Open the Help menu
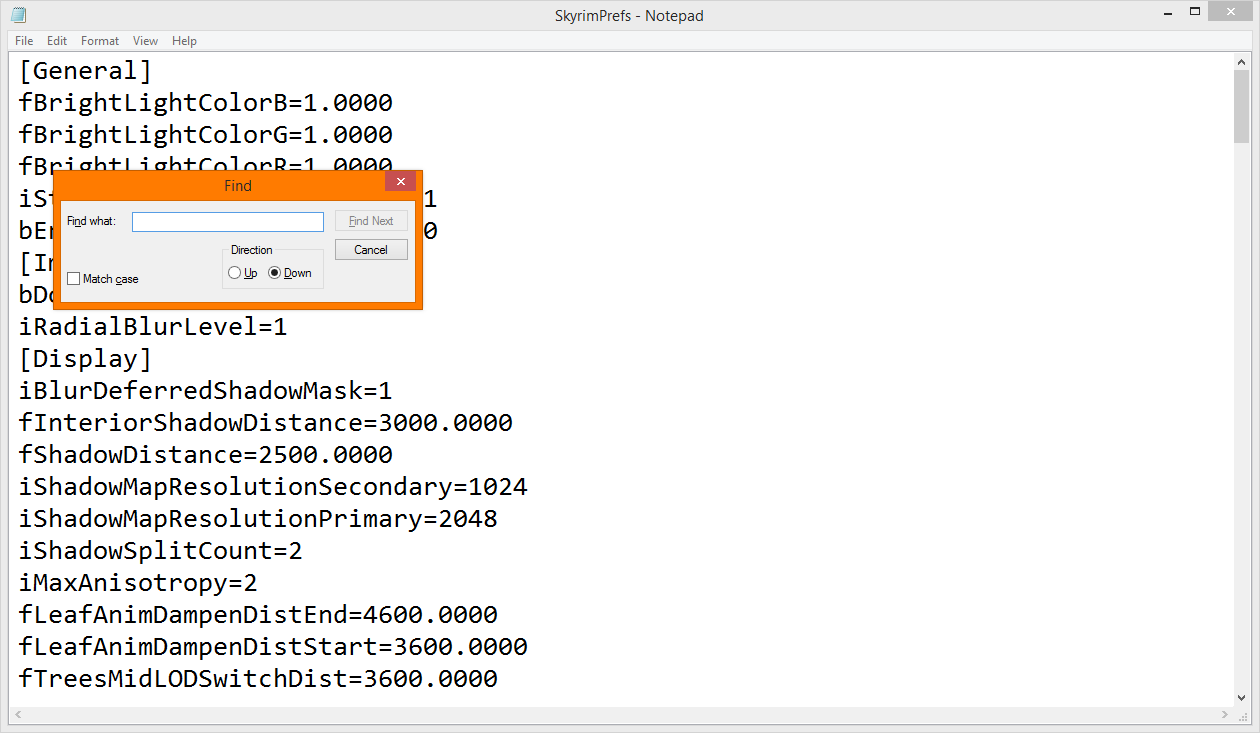Screen dimensions: 1260x733 (184, 41)
